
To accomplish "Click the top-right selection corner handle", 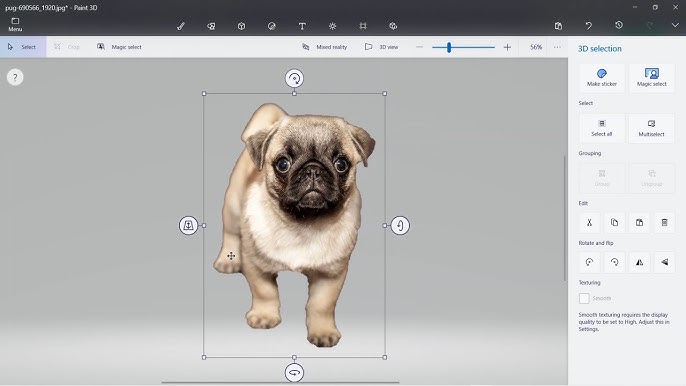I will pyautogui.click(x=385, y=94).
